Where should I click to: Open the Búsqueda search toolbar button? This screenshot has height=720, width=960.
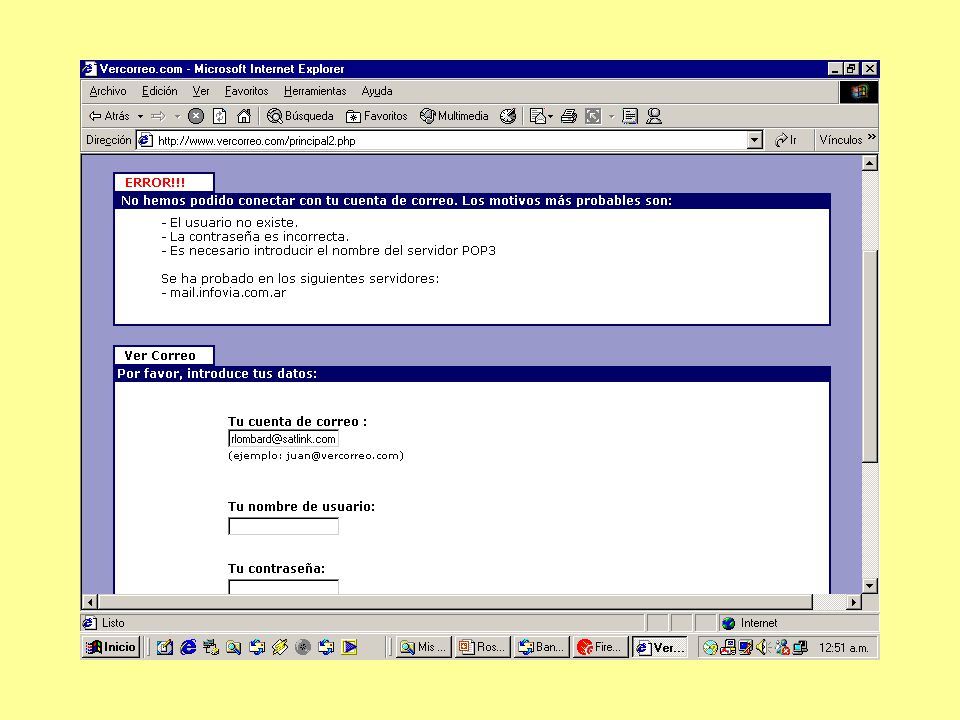tap(301, 116)
